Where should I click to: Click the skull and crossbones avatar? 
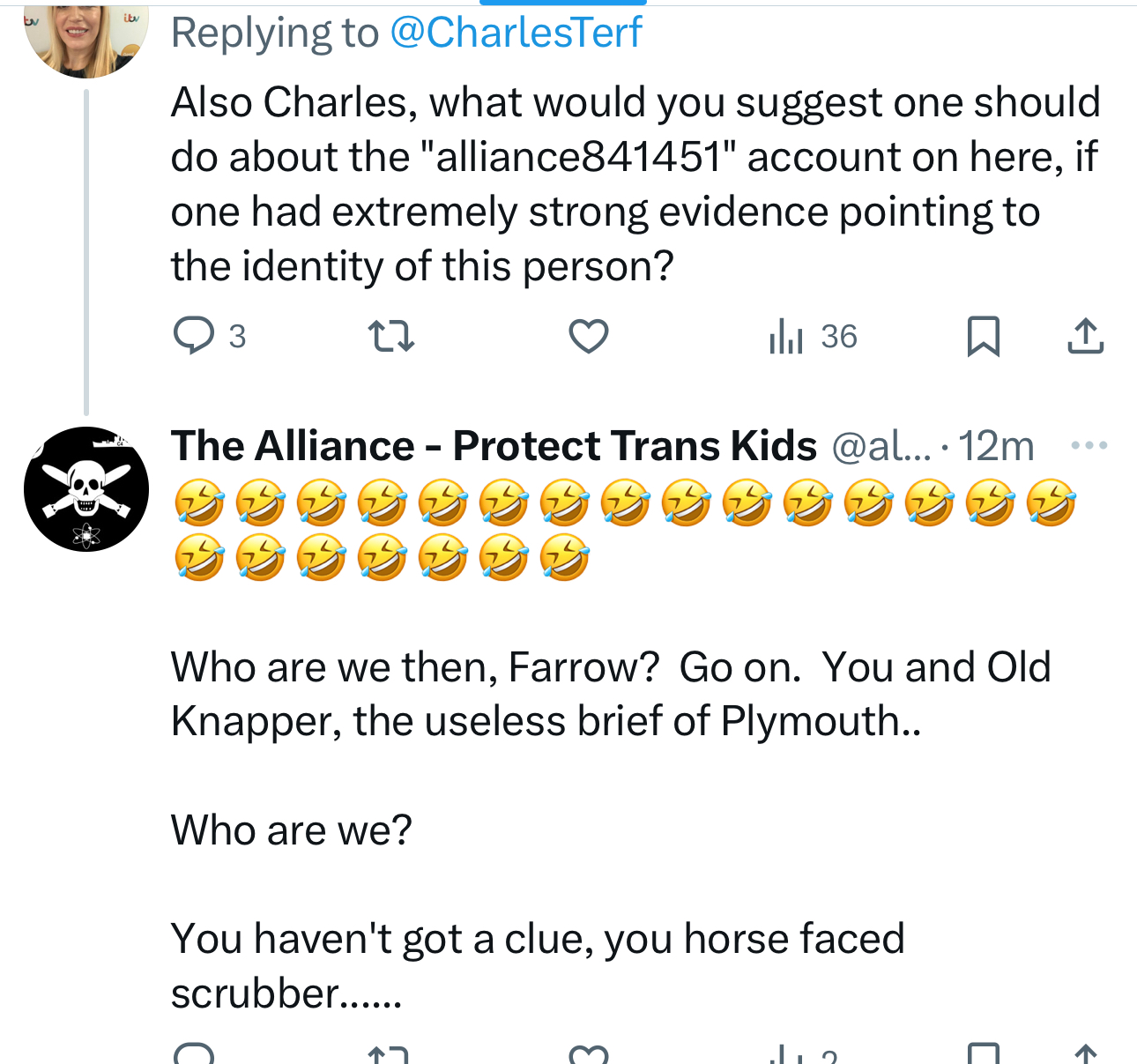coord(86,489)
